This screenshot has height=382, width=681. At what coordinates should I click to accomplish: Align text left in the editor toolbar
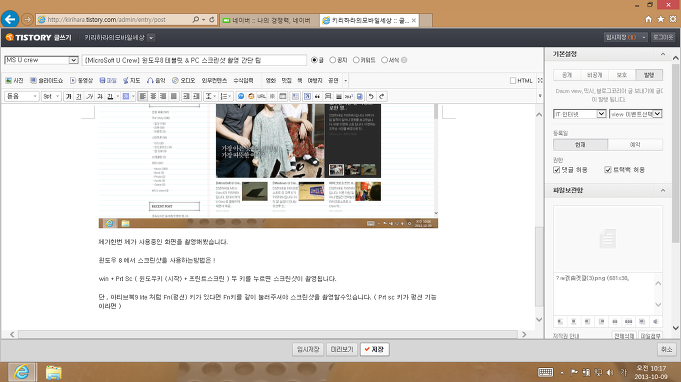[x=142, y=96]
